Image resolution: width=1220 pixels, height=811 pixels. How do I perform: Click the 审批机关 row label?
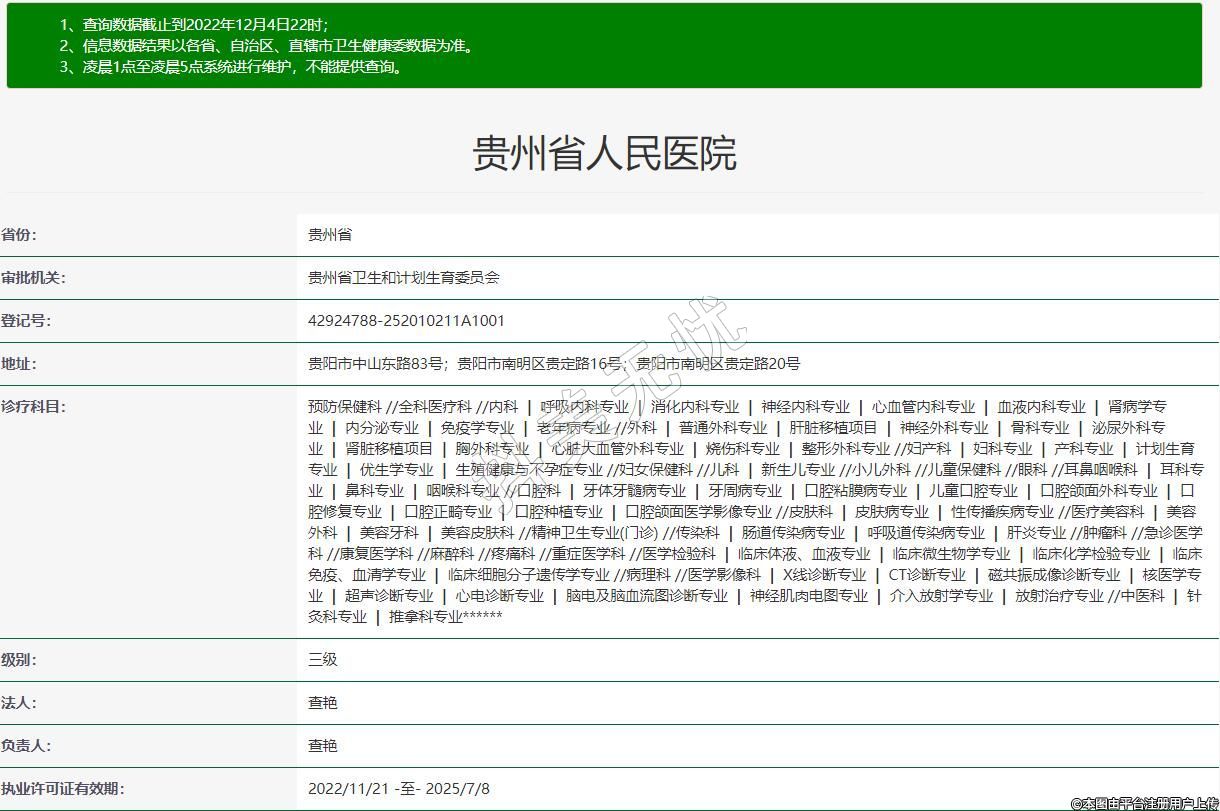33,278
